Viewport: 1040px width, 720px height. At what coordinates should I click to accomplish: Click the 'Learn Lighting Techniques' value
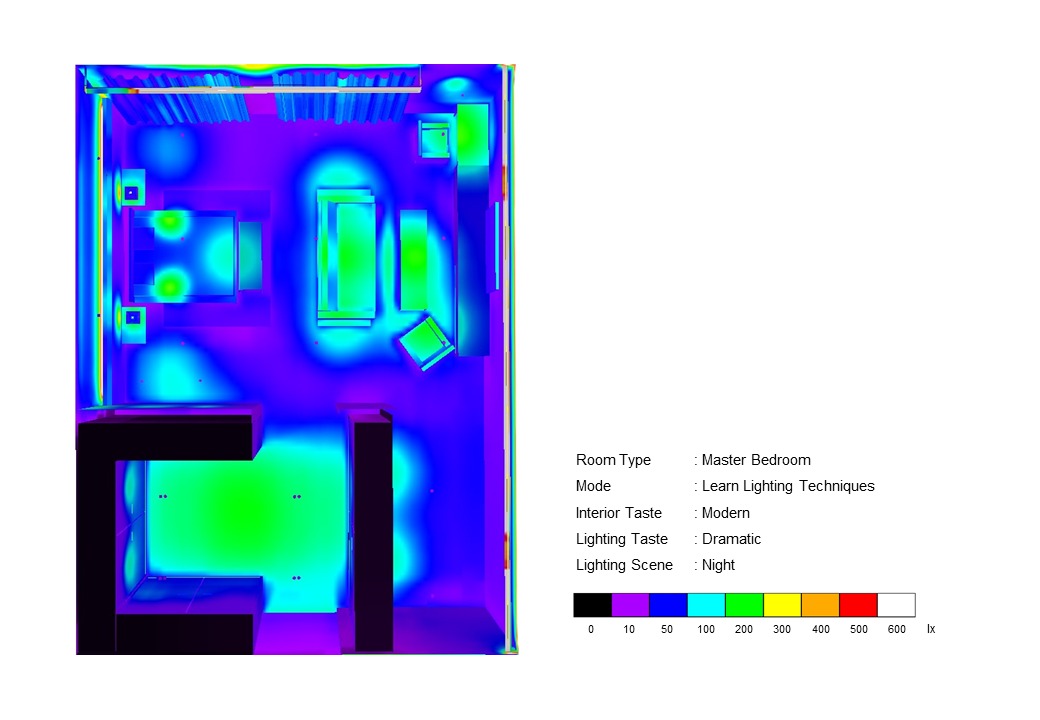click(788, 486)
